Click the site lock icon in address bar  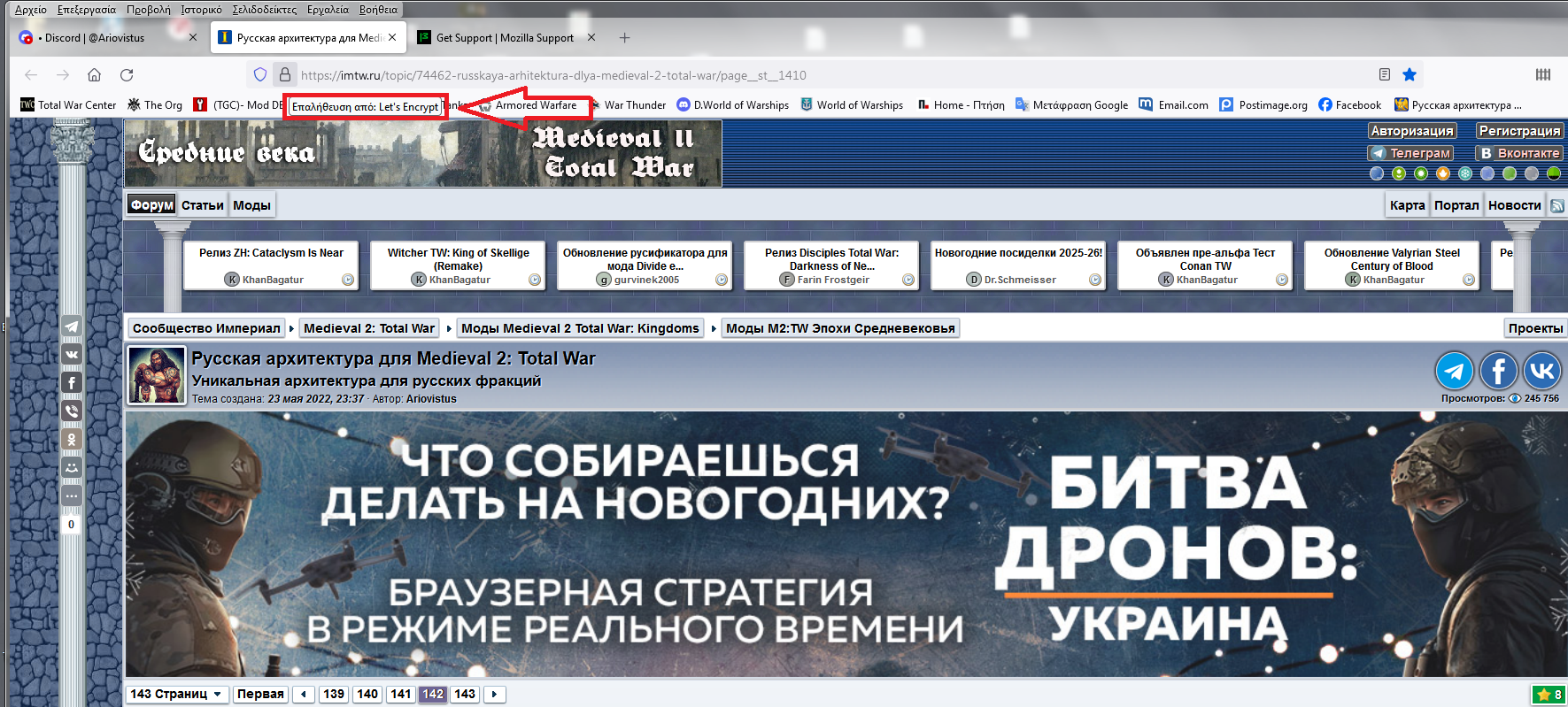pyautogui.click(x=284, y=75)
